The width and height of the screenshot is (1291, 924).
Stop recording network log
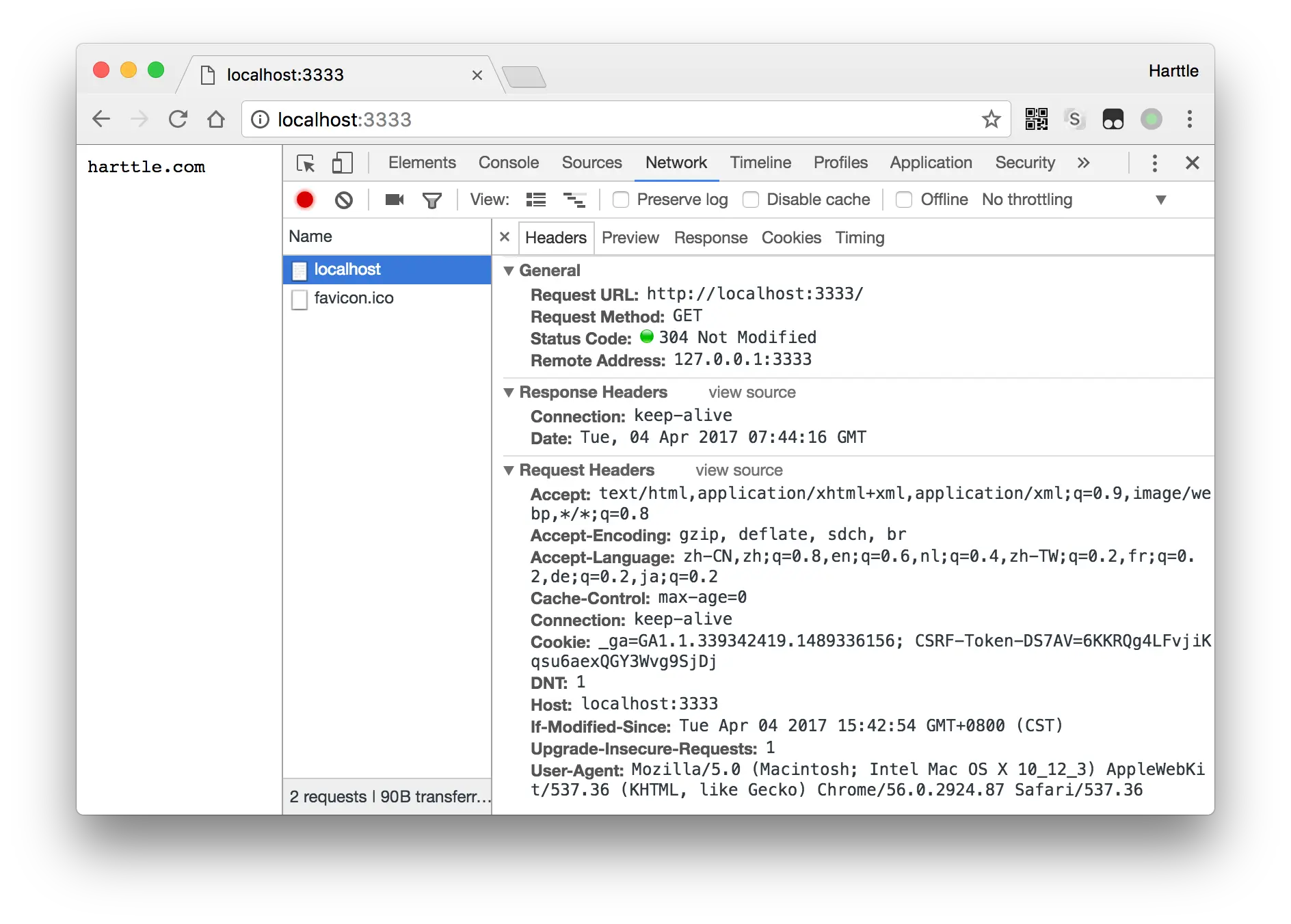(x=305, y=200)
